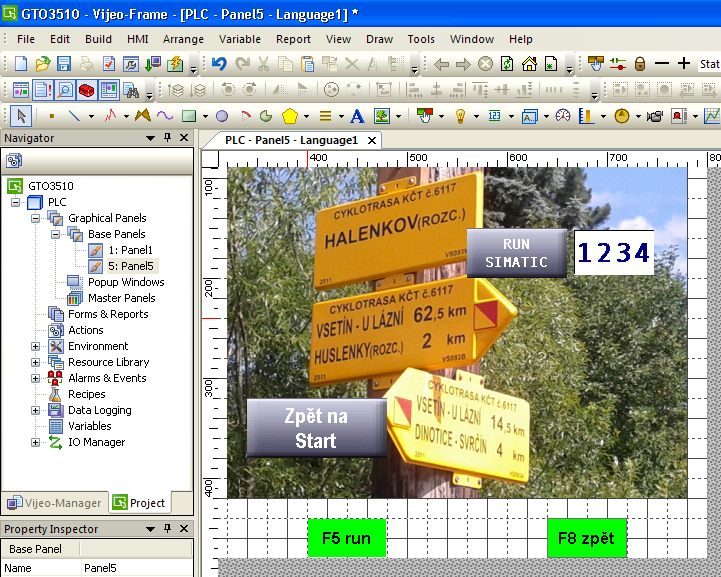Select the 1234 numeric display object

(614, 252)
